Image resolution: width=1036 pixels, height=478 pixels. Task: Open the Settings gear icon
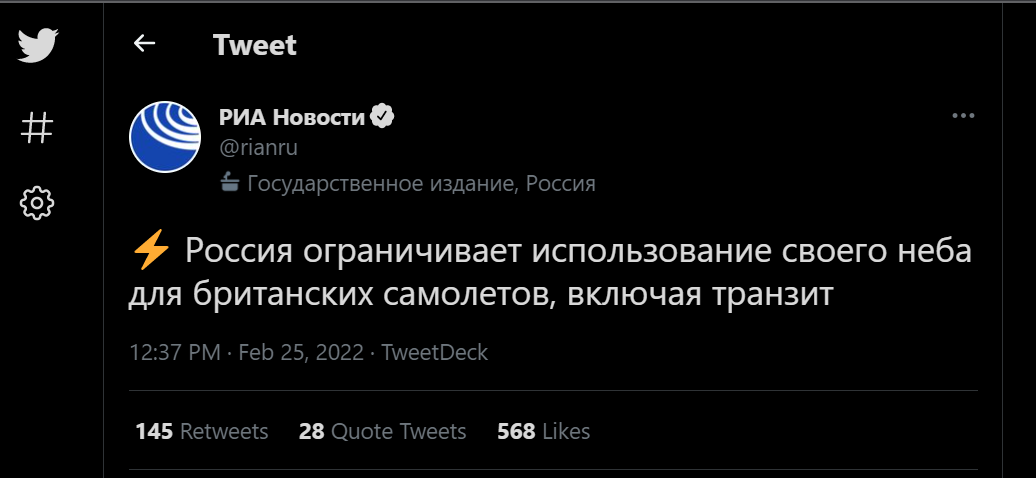[38, 203]
